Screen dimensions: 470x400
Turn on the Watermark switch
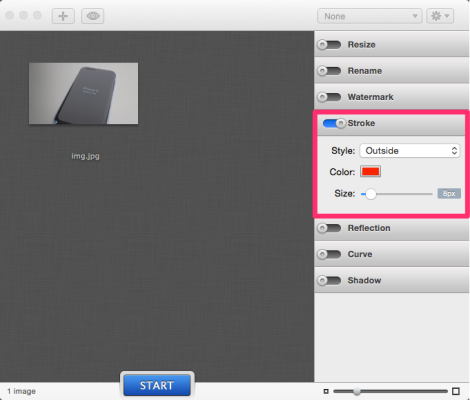point(329,97)
